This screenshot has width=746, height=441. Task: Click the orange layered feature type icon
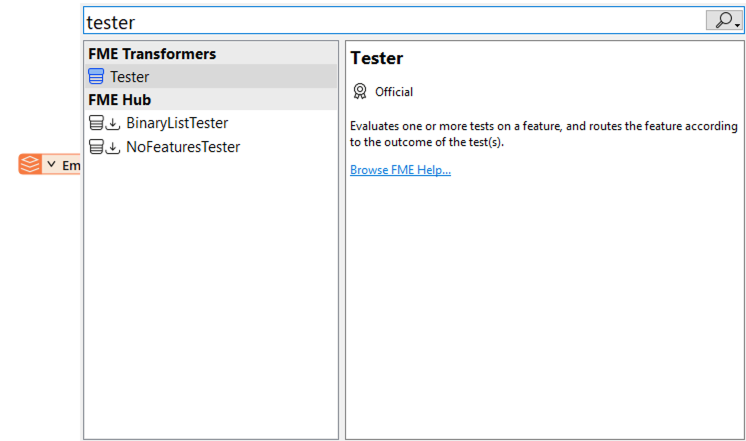[x=31, y=164]
